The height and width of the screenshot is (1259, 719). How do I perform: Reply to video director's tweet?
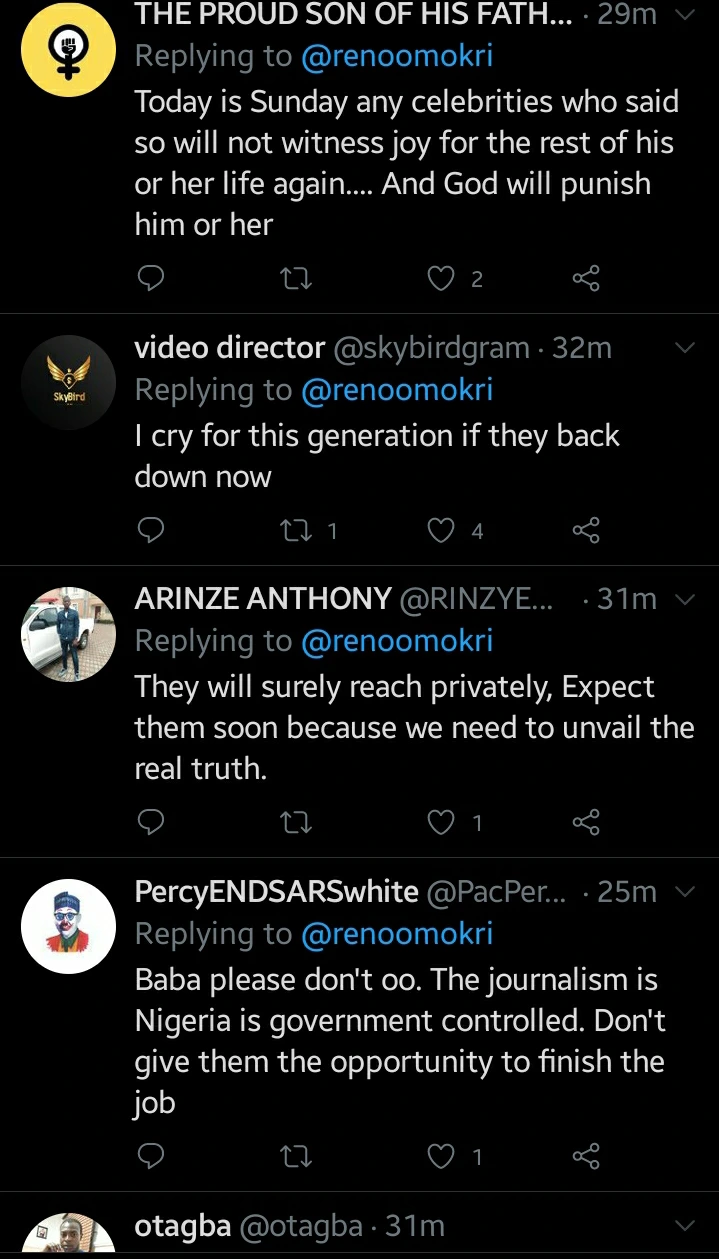point(150,530)
